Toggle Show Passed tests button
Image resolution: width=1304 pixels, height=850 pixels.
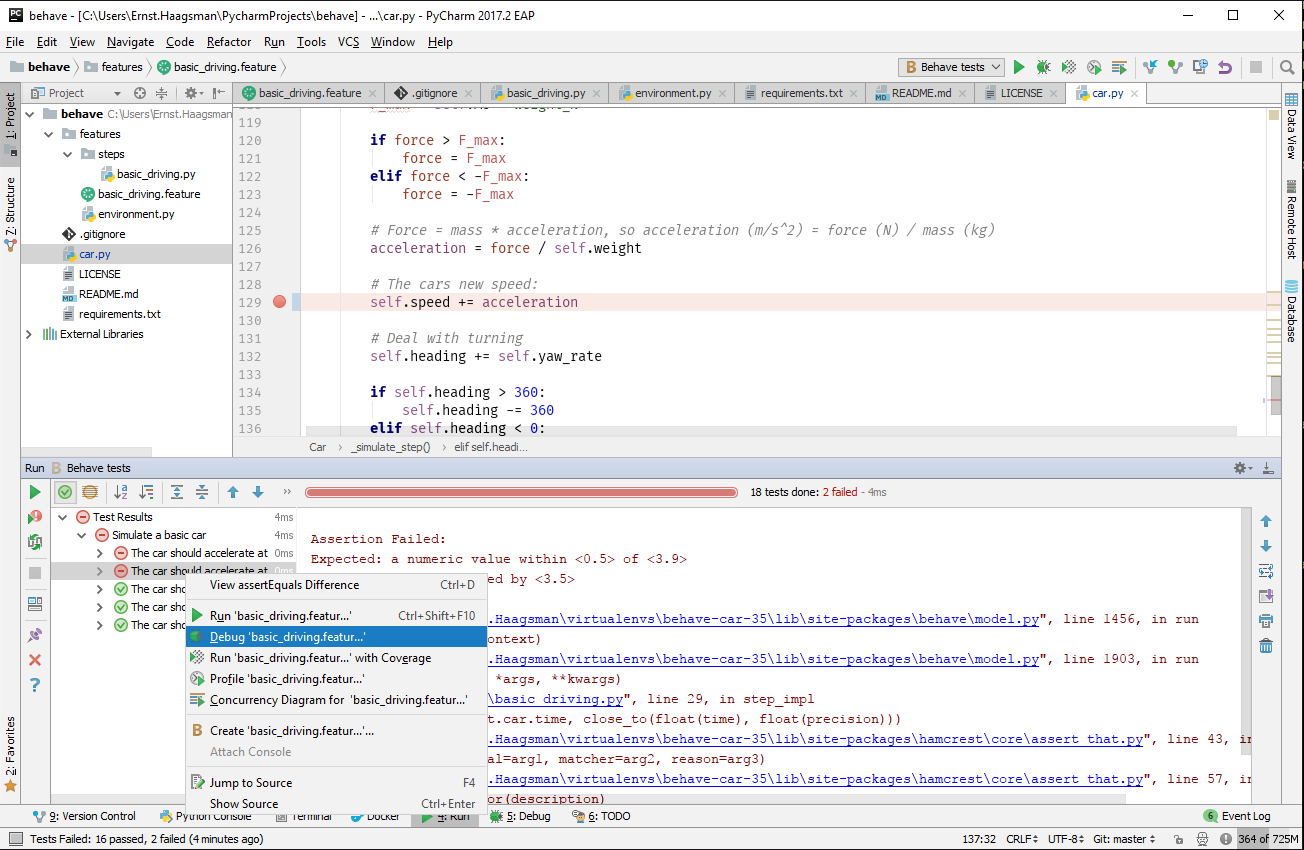pos(65,492)
